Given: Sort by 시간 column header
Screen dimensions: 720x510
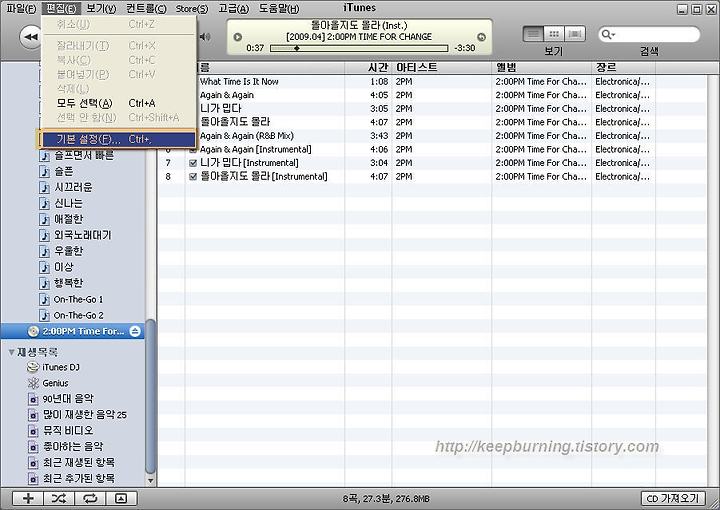Looking at the screenshot, I should click(x=368, y=67).
